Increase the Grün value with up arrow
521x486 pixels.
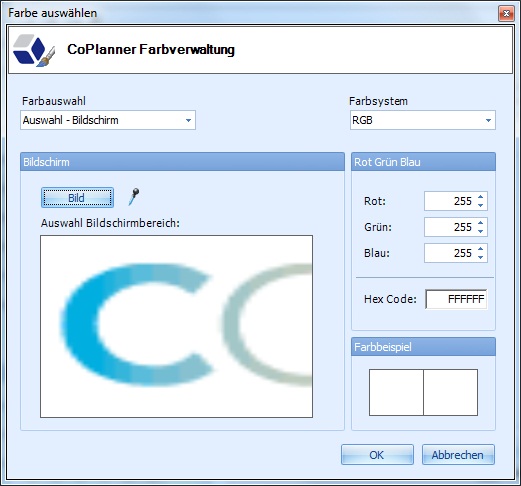click(x=480, y=223)
